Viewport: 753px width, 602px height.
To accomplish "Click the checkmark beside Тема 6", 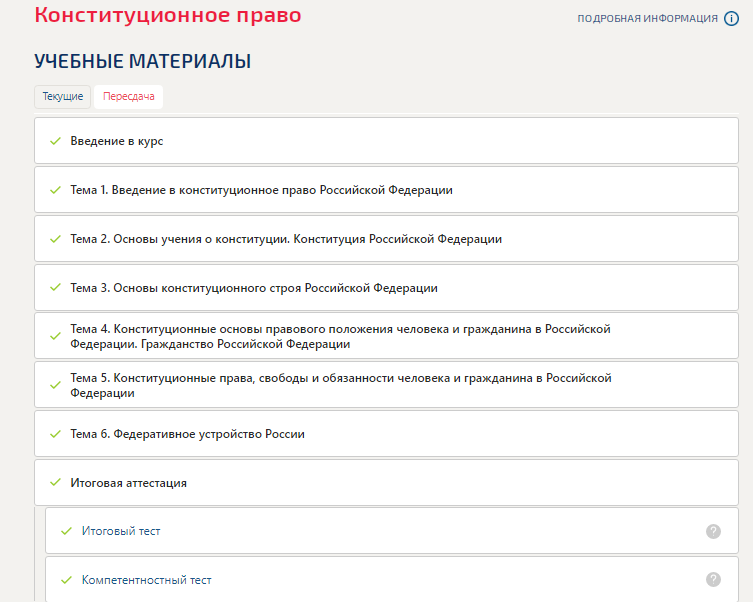I will [55, 434].
